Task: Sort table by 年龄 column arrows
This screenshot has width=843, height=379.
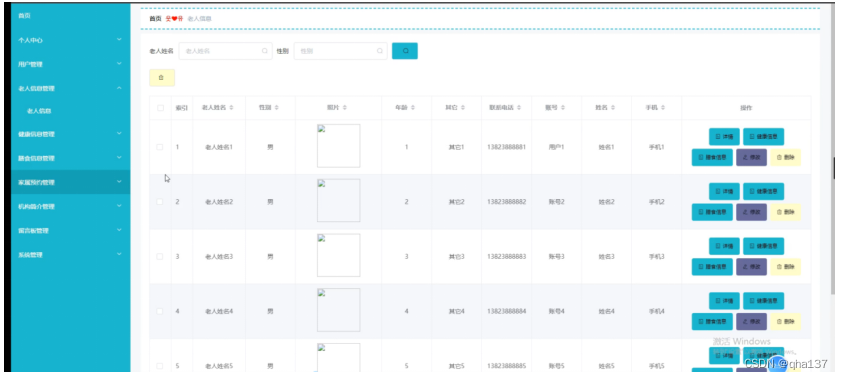Action: 413,108
